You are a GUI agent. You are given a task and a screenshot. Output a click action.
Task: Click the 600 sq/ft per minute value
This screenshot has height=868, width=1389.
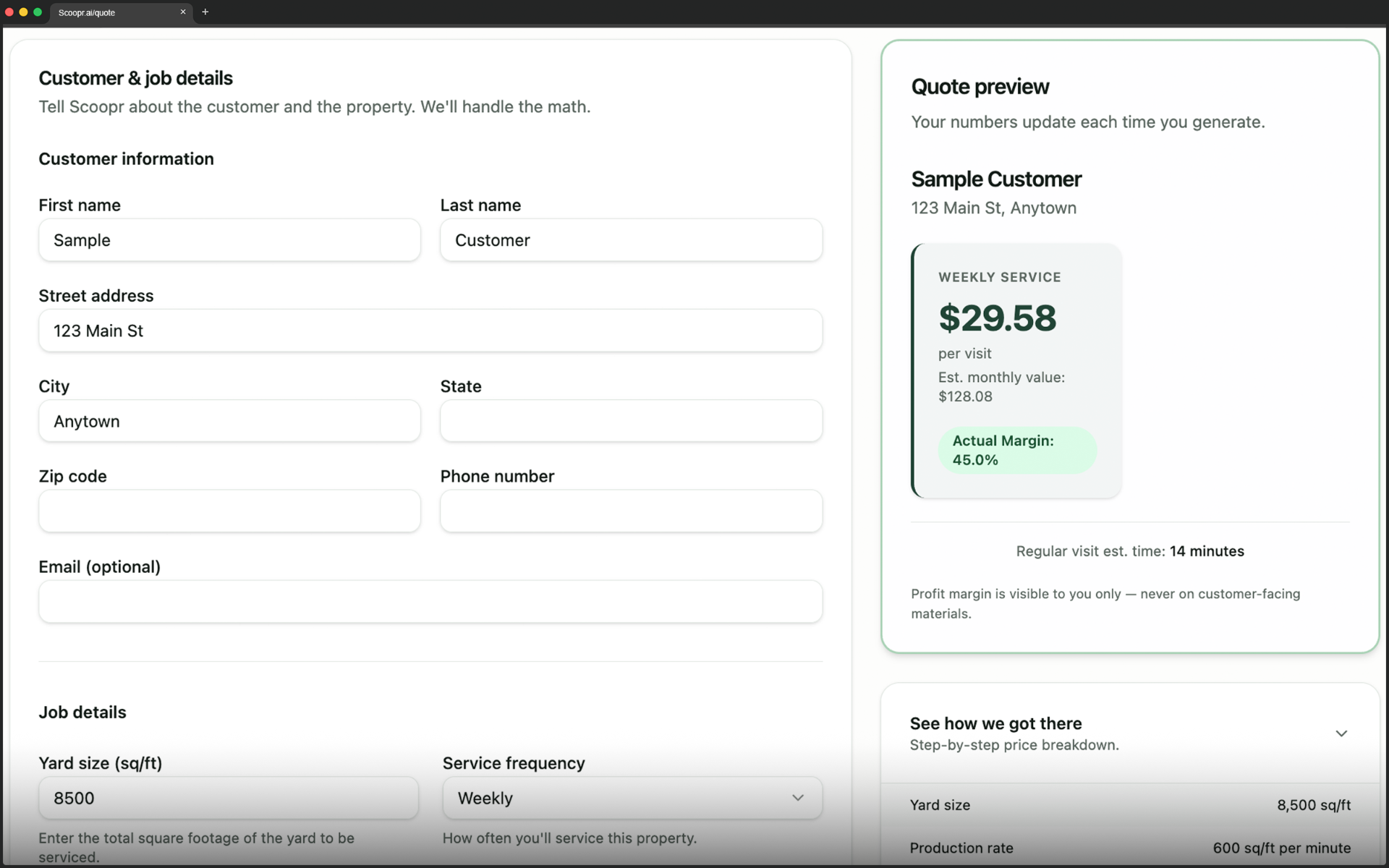(x=1282, y=848)
